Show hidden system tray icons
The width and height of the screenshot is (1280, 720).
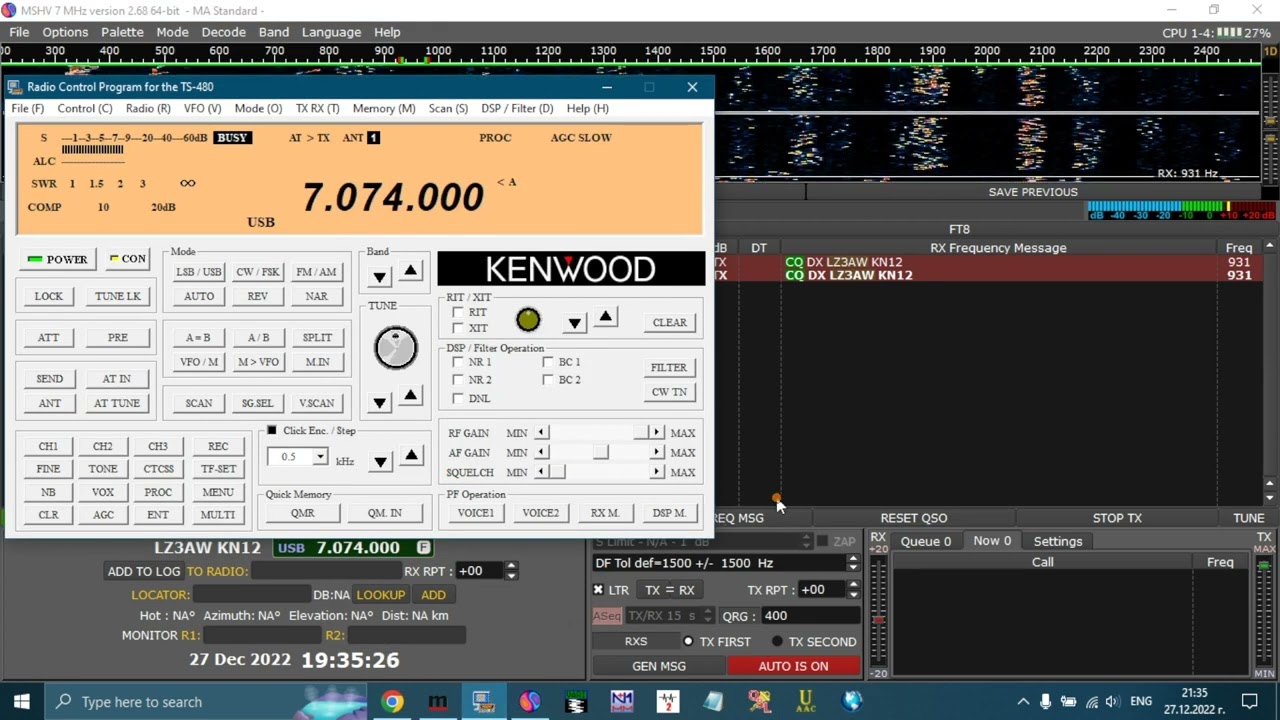coord(1023,701)
